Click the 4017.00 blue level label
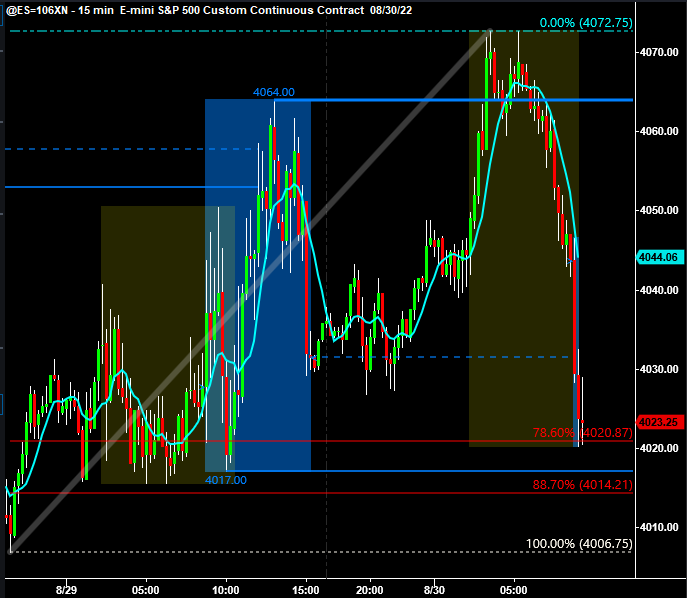687x598 pixels. (226, 480)
